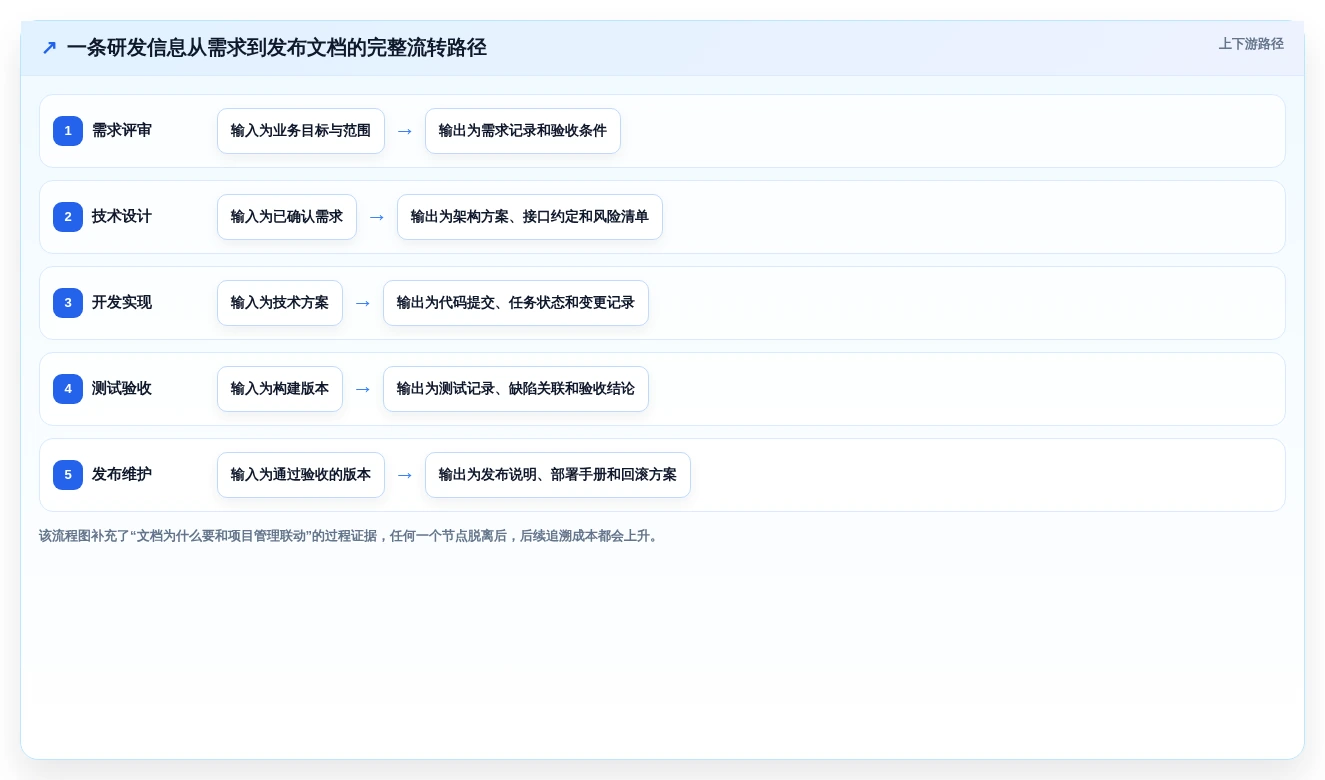Click step number 1 badge
This screenshot has height=780, width=1325.
[x=68, y=131]
